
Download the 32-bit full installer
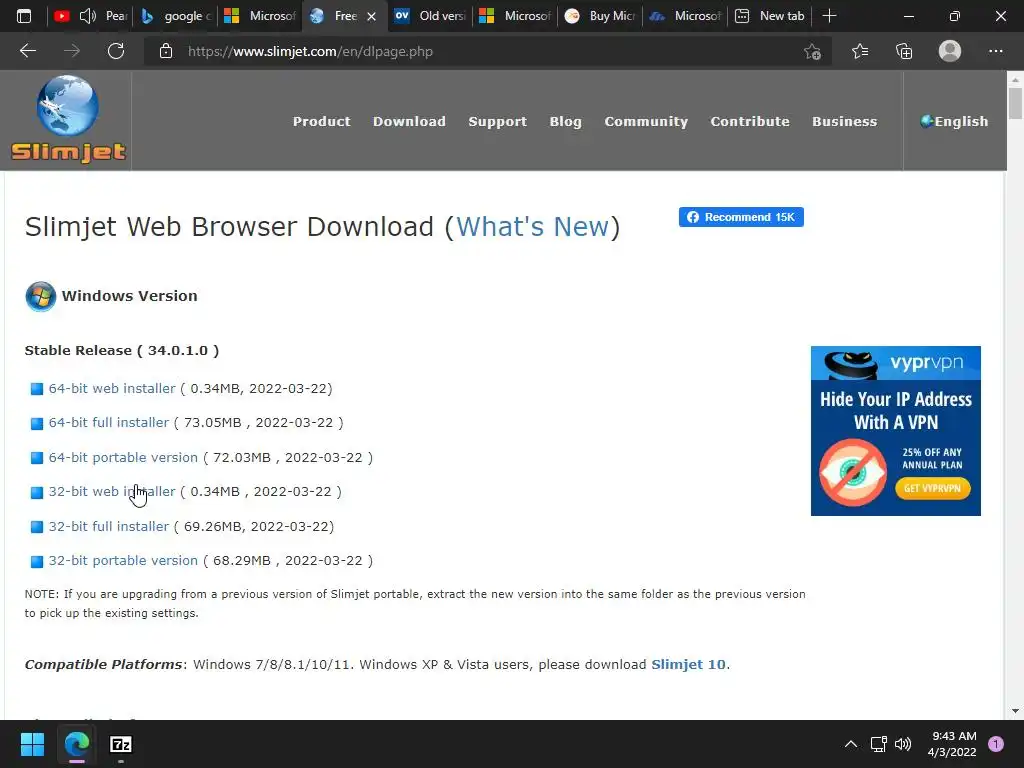tap(108, 526)
